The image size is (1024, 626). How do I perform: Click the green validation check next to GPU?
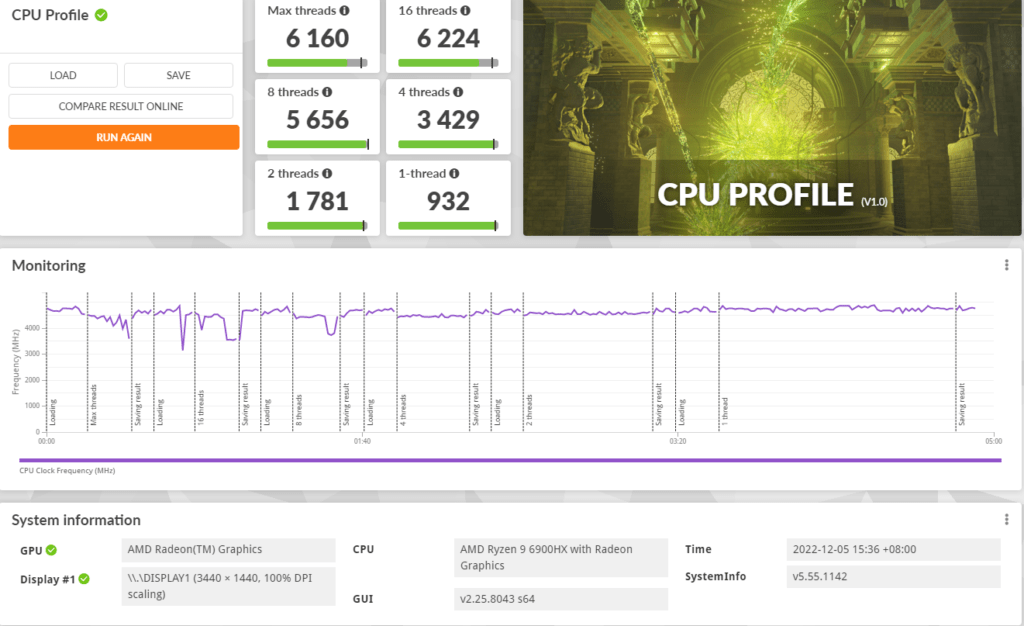[x=51, y=550]
